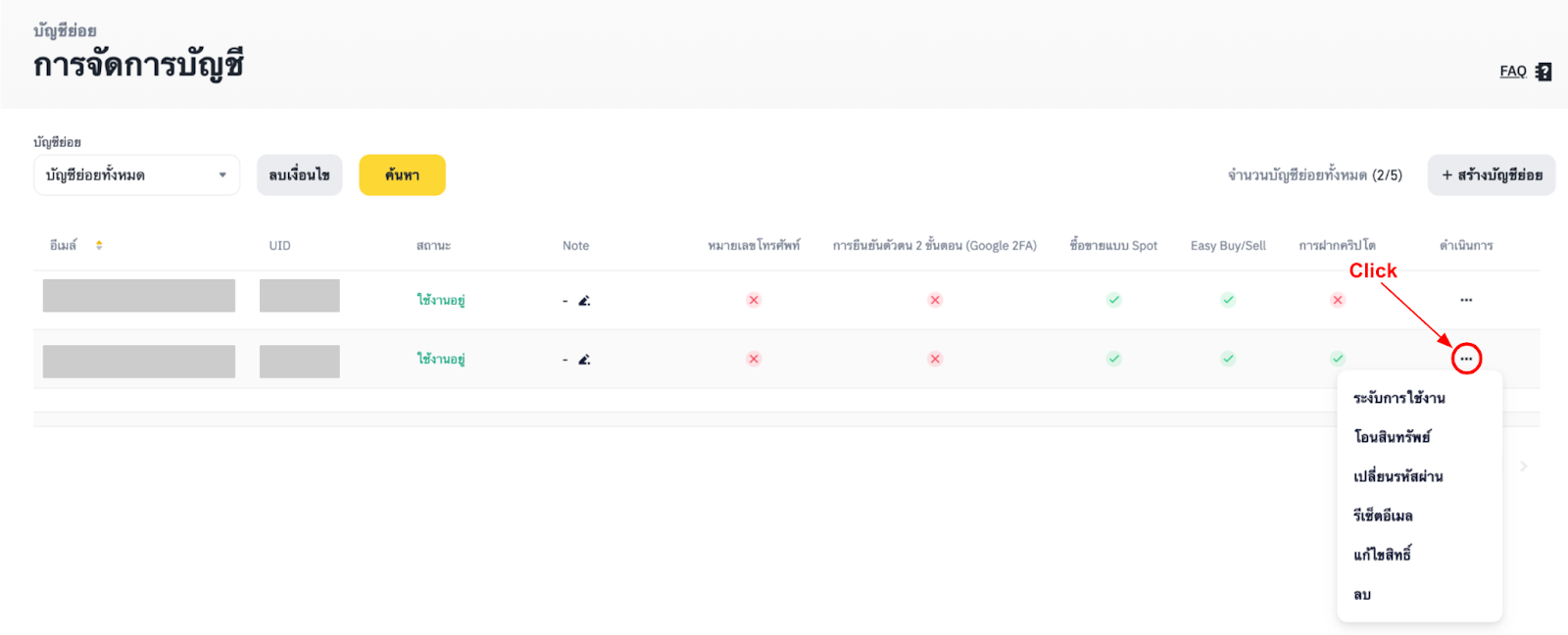Open the first row's three-dot actions menu
The image size is (1568, 635).
pos(1466,300)
